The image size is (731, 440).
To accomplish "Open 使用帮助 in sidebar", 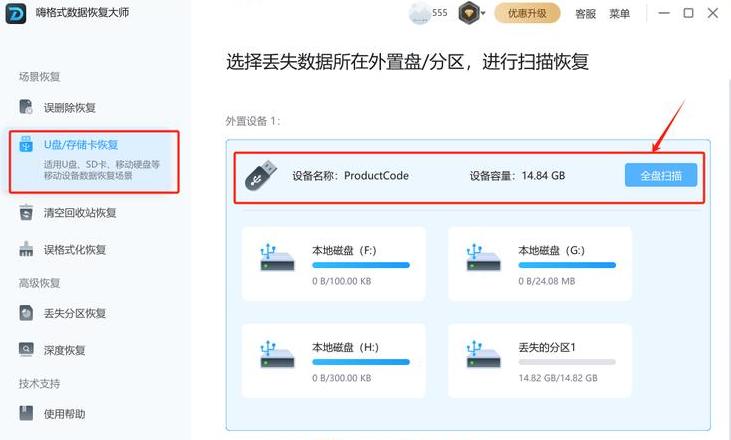I will click(64, 414).
